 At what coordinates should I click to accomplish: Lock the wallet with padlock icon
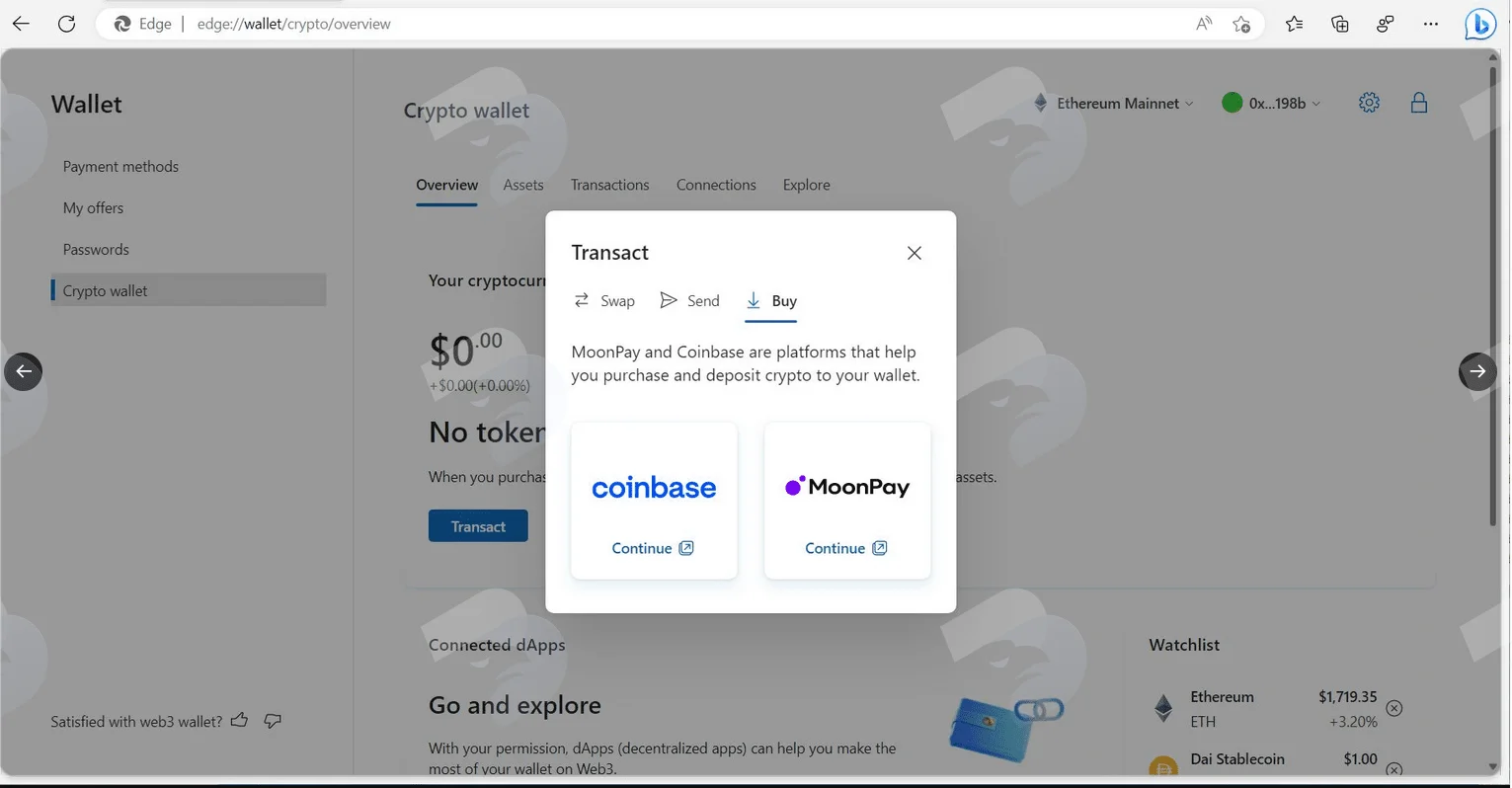[x=1419, y=103]
